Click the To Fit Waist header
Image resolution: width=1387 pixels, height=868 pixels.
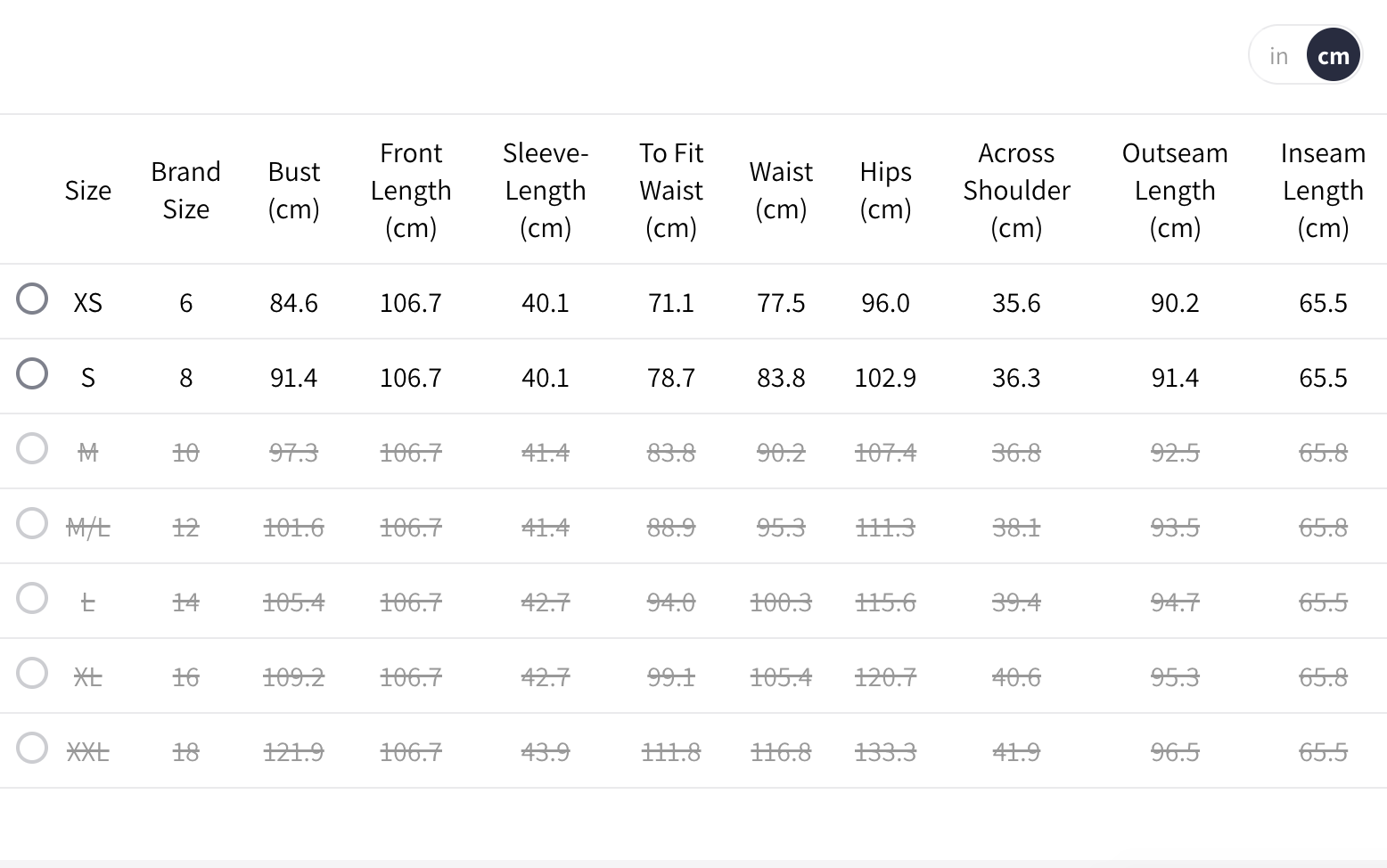(670, 191)
